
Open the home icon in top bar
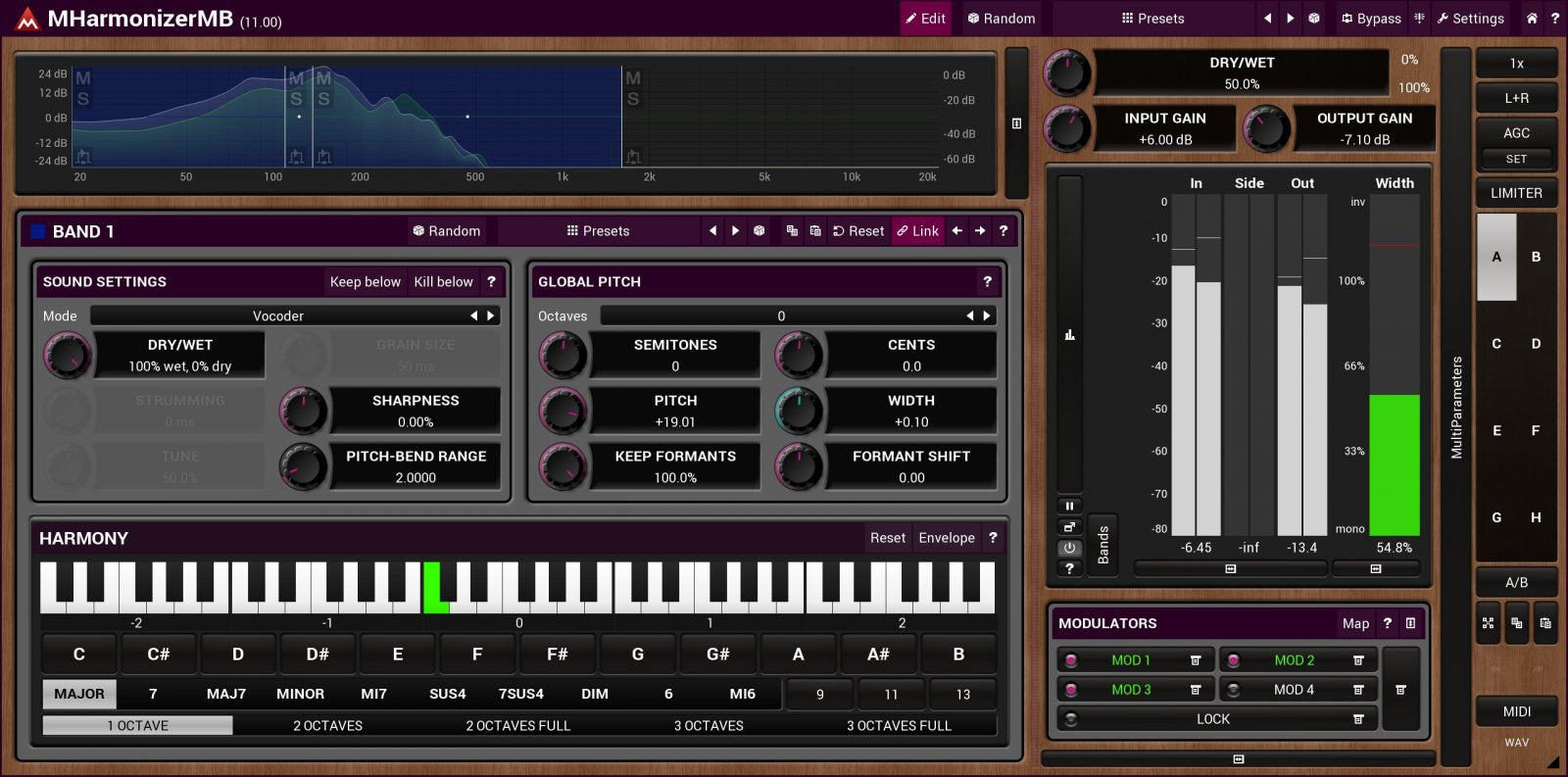(x=1532, y=18)
